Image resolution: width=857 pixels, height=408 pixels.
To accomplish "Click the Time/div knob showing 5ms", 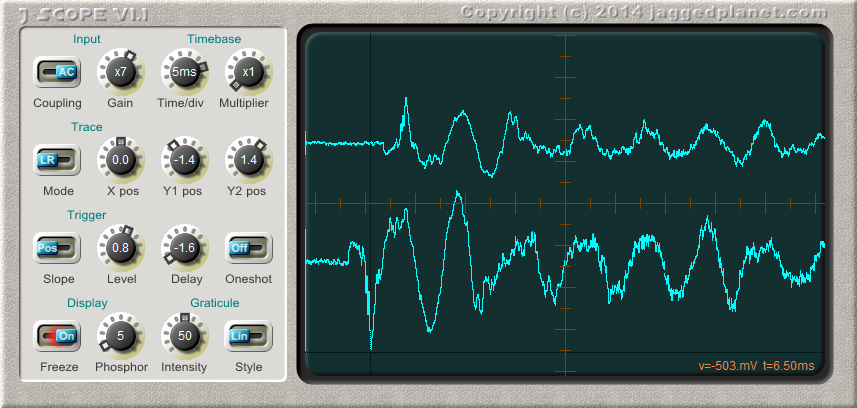I will click(184, 72).
